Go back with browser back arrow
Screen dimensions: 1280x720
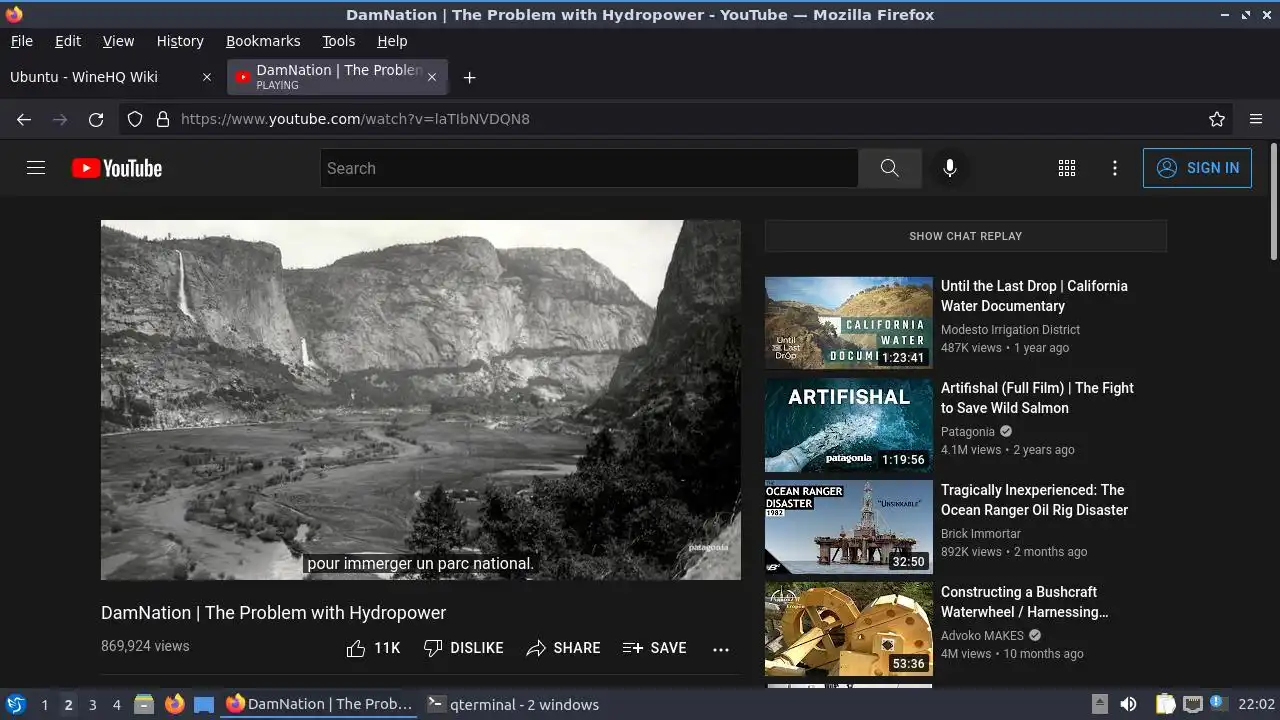tap(24, 119)
